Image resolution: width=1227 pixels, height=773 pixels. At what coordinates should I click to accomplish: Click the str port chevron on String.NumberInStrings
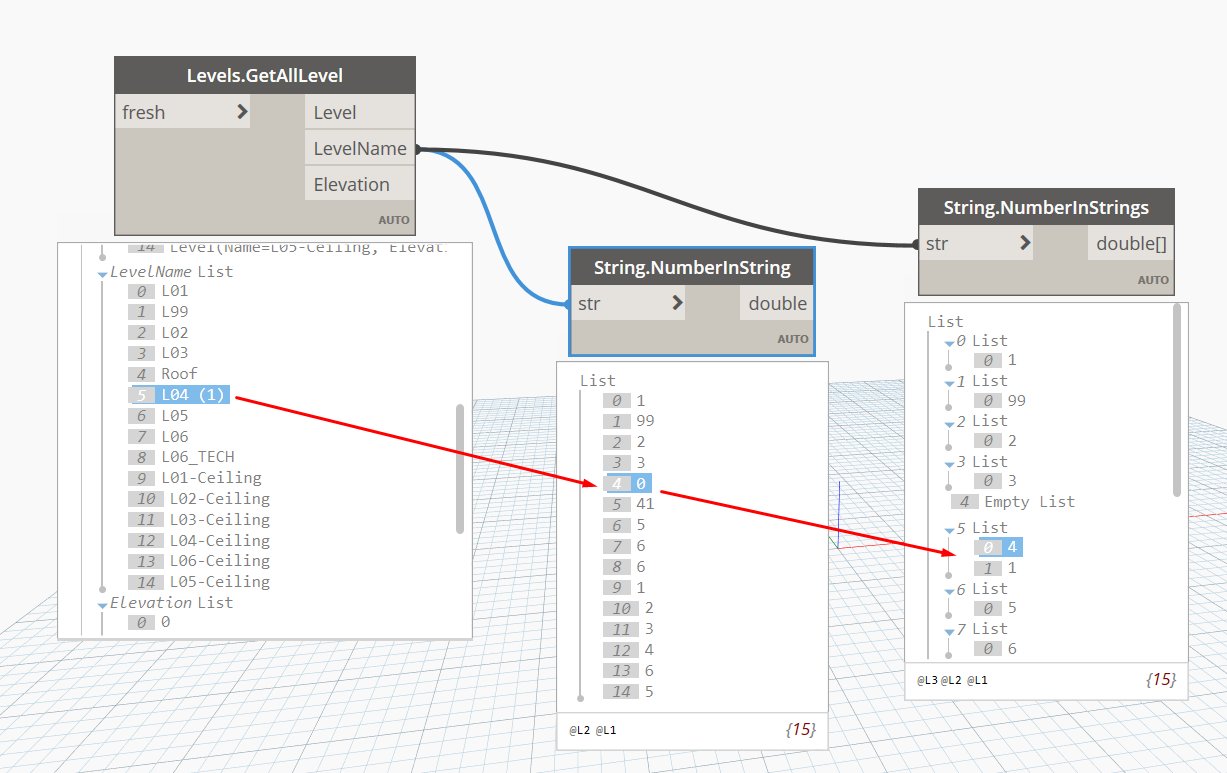(1025, 243)
